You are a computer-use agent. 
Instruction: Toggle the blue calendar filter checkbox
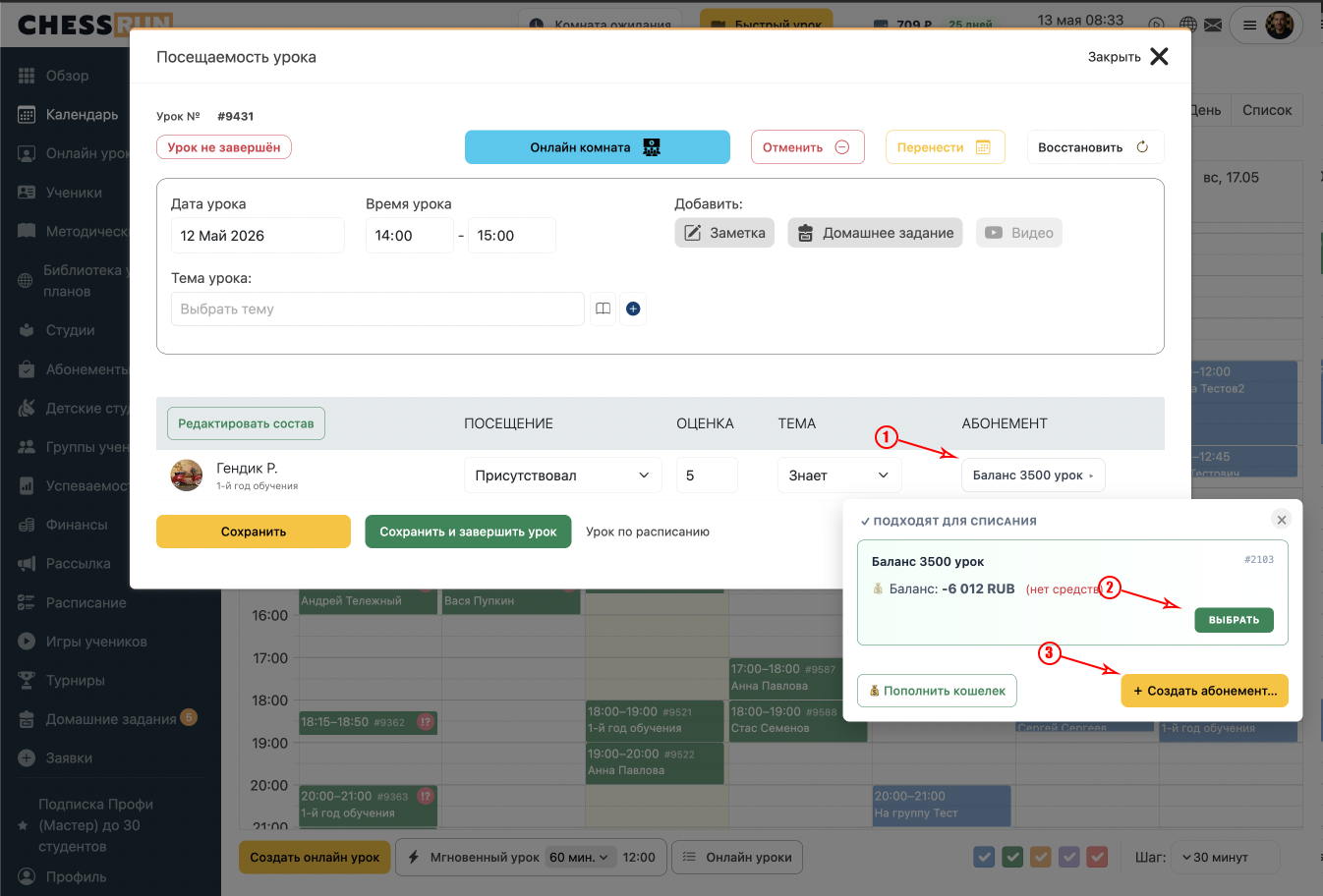(984, 857)
